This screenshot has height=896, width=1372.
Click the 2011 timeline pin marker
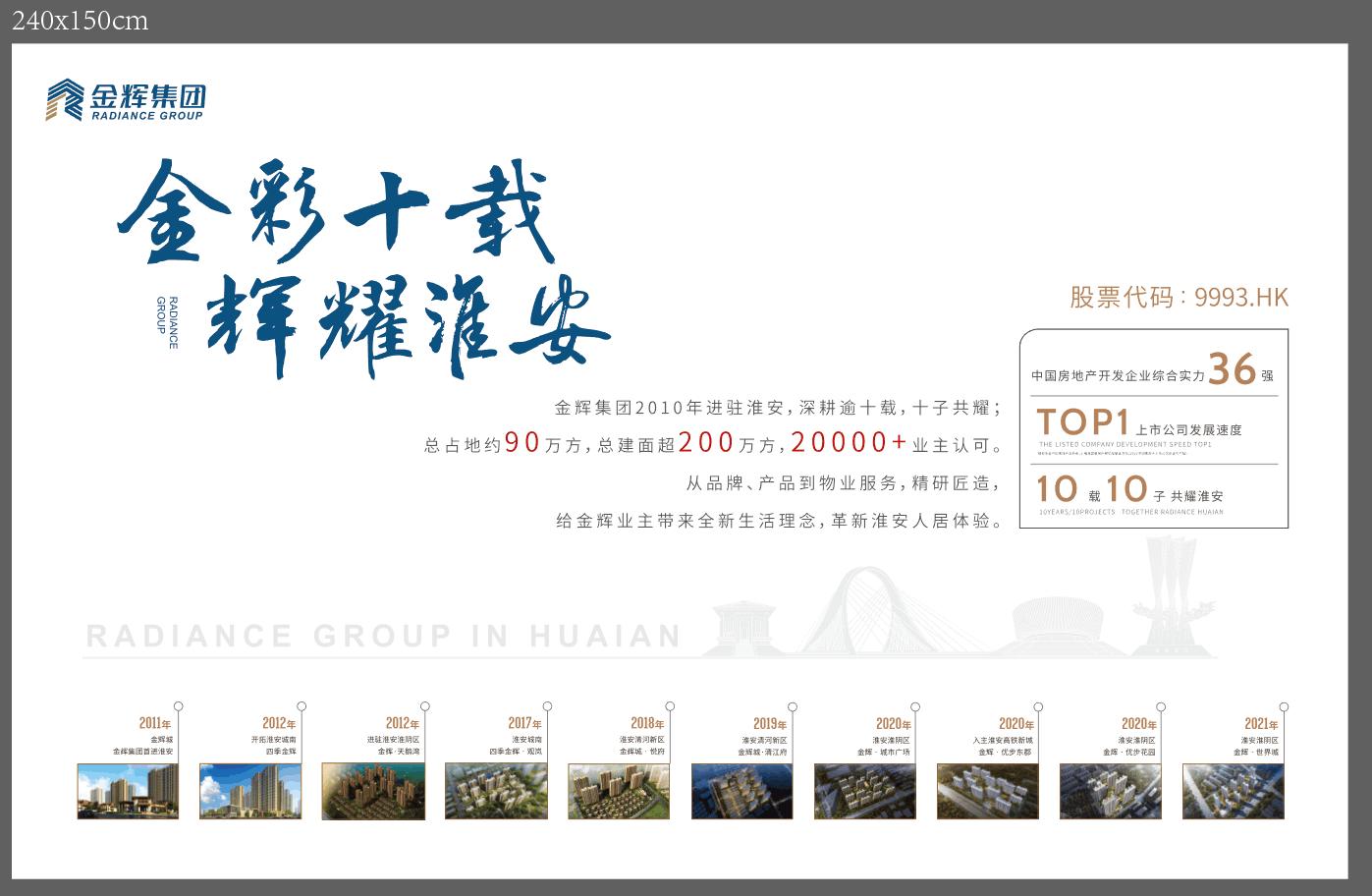click(x=178, y=704)
